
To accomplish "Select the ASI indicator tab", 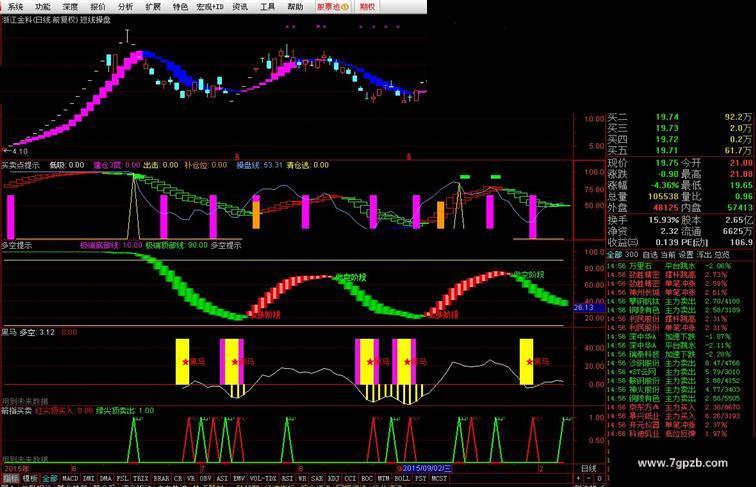I will (x=222, y=479).
